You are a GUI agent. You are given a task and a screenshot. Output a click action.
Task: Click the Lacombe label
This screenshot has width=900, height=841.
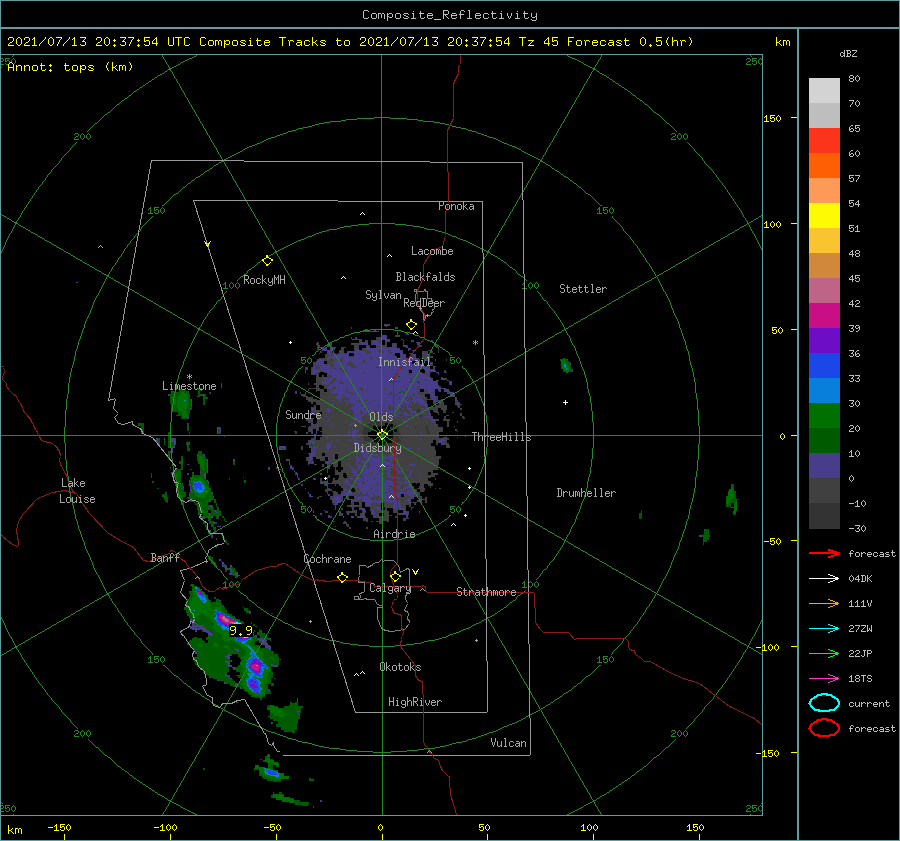(432, 251)
